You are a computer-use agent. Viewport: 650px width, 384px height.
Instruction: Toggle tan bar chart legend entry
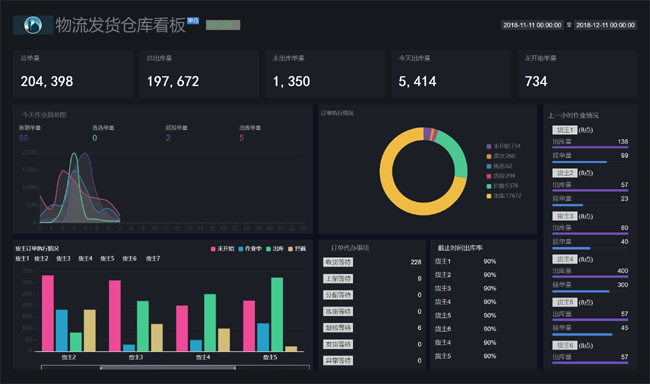(x=297, y=249)
